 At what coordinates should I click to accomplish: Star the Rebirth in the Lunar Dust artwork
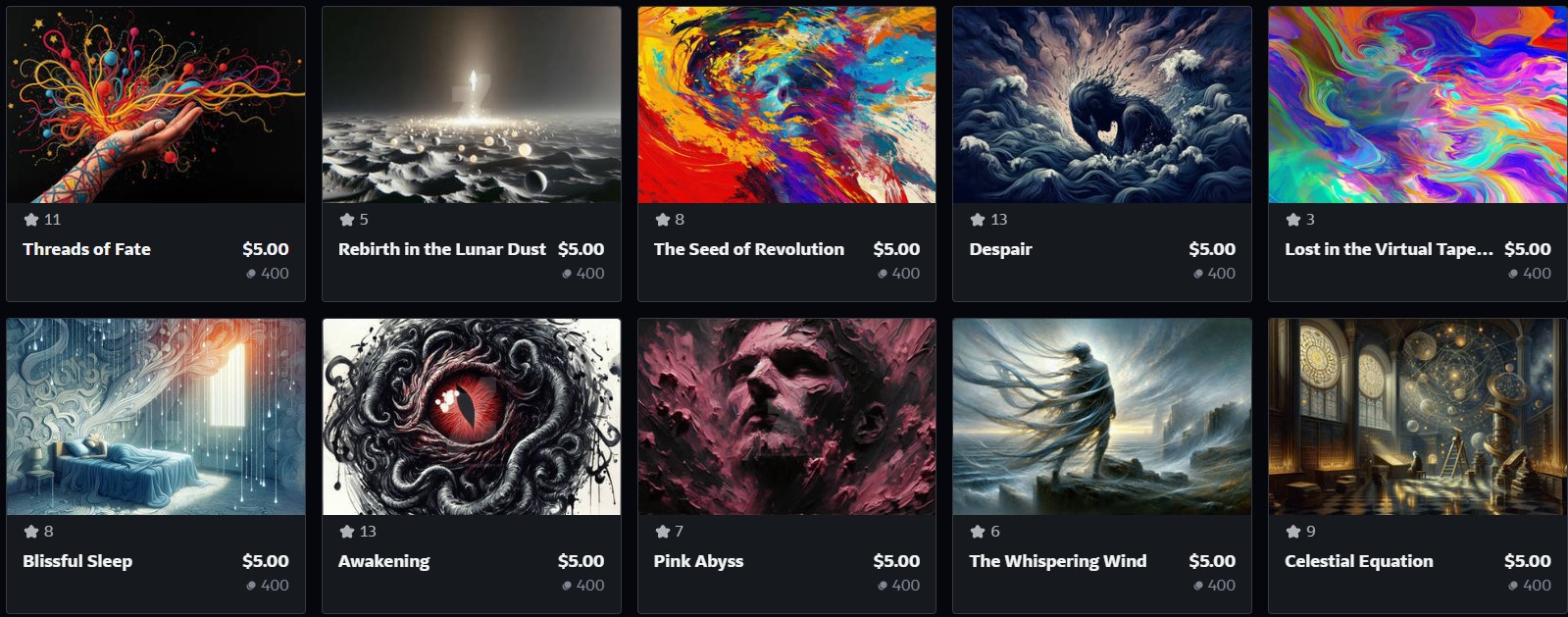tap(347, 220)
